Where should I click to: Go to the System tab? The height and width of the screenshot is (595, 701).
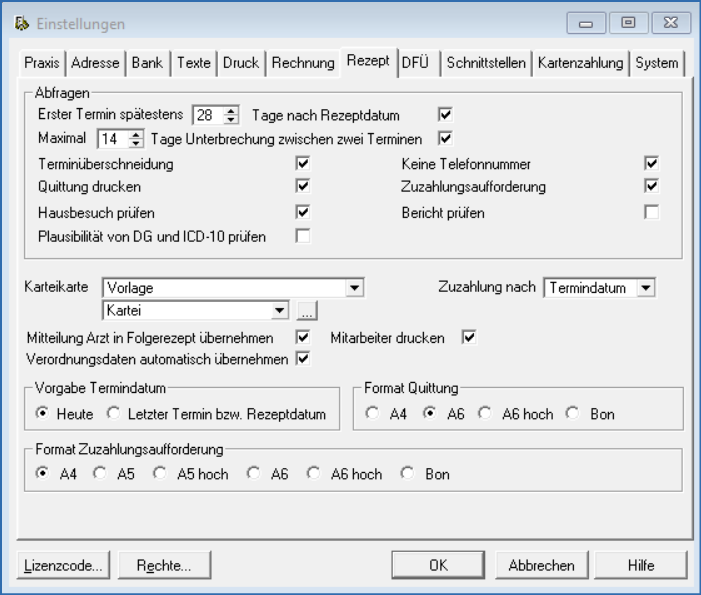click(x=657, y=63)
